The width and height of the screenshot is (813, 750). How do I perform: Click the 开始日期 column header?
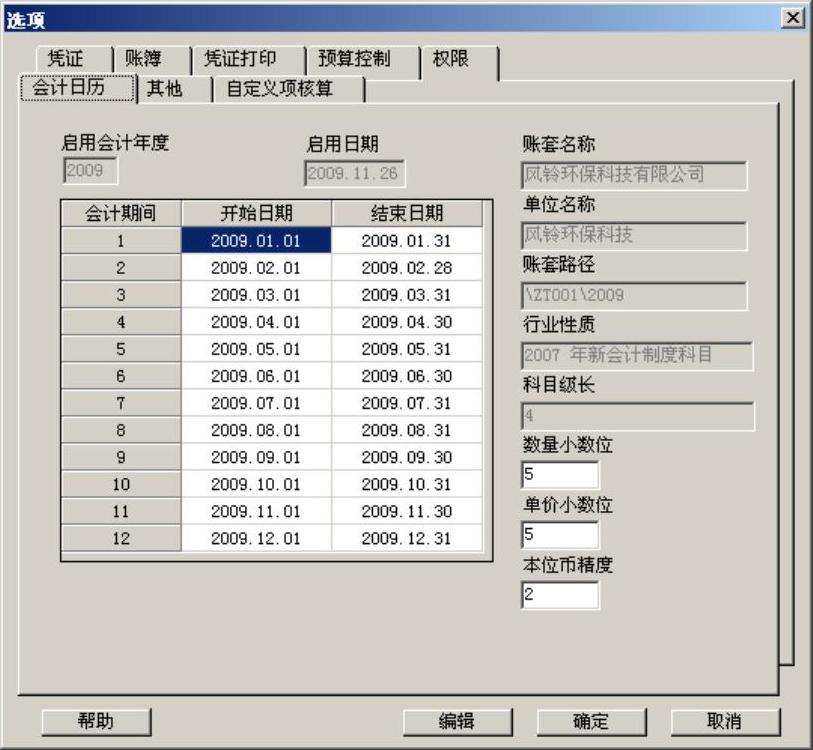click(x=256, y=213)
